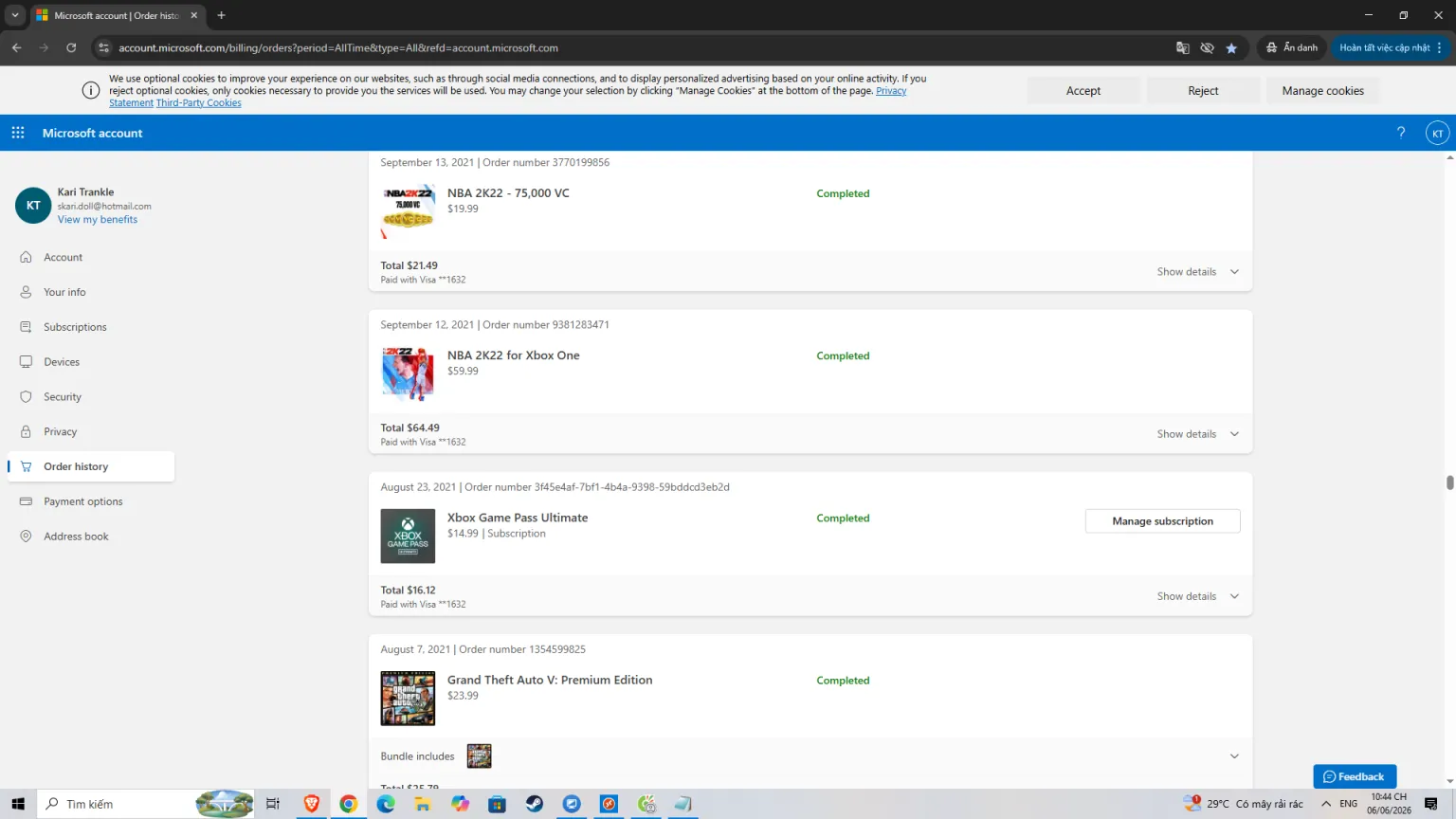Click the page vertical scrollbar thumb

tap(1449, 482)
